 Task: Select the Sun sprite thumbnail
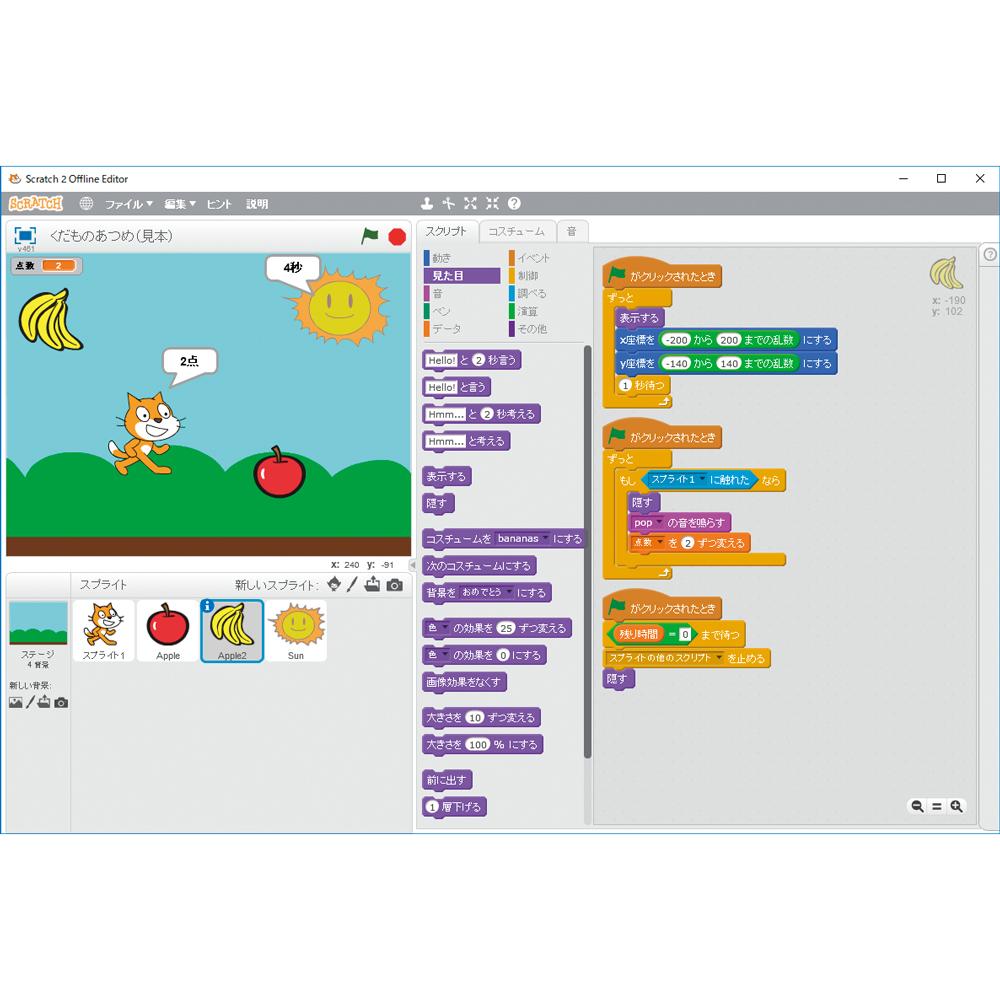coord(296,631)
